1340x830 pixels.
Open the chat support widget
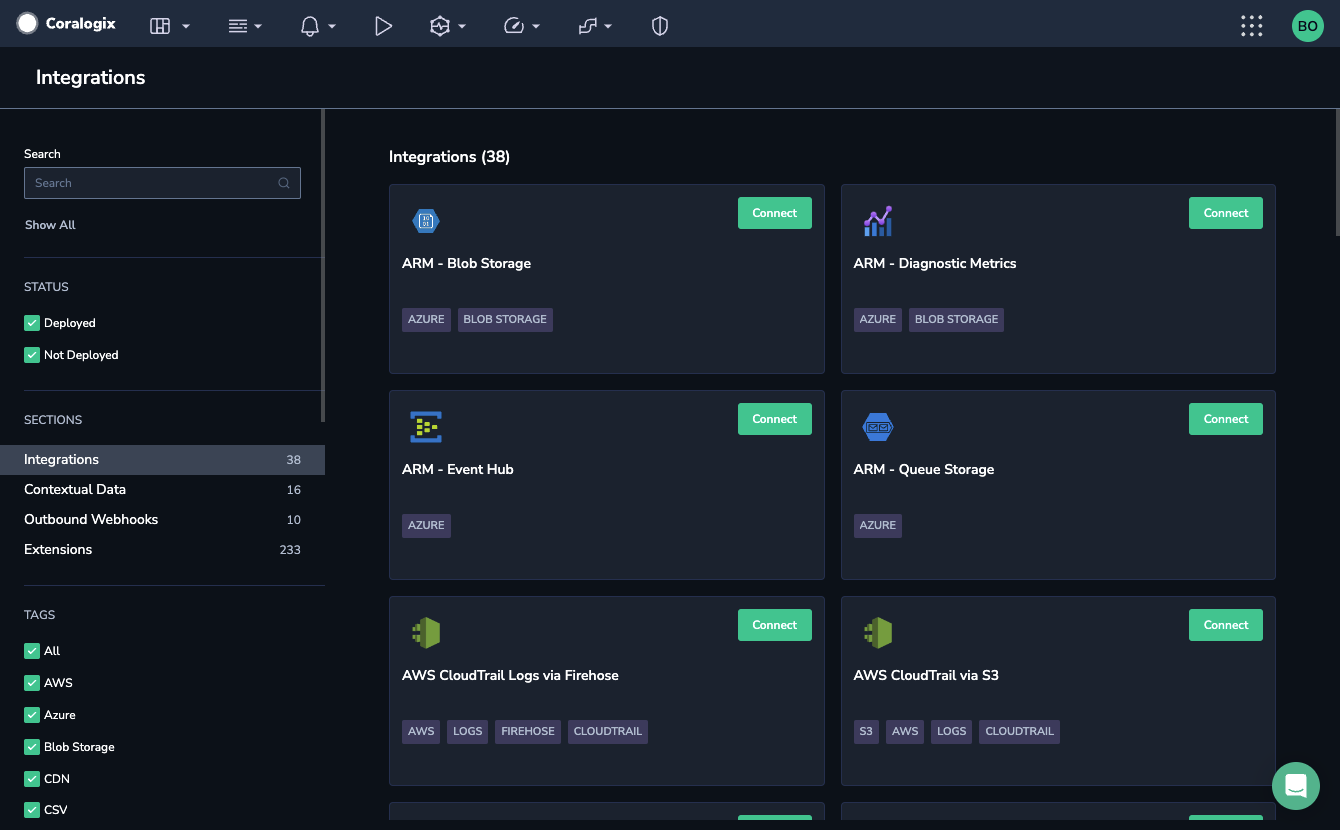(x=1296, y=786)
